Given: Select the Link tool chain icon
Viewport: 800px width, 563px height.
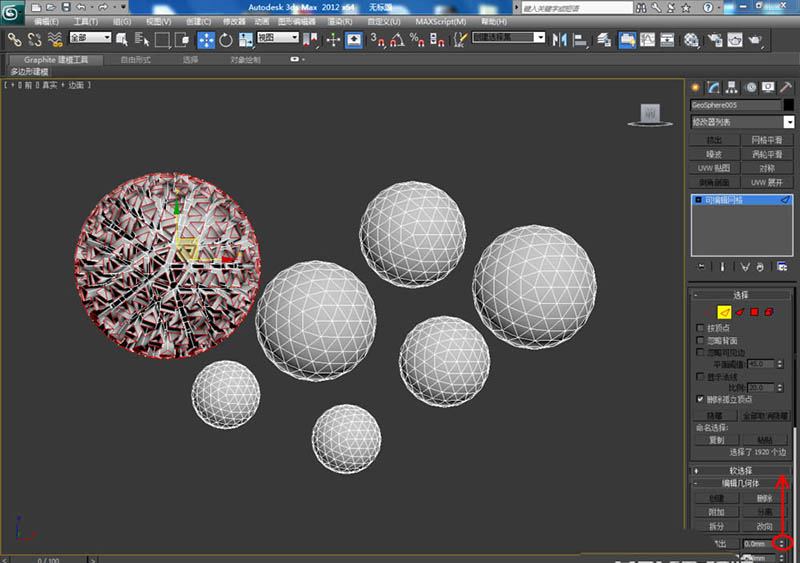Looking at the screenshot, I should (x=14, y=39).
